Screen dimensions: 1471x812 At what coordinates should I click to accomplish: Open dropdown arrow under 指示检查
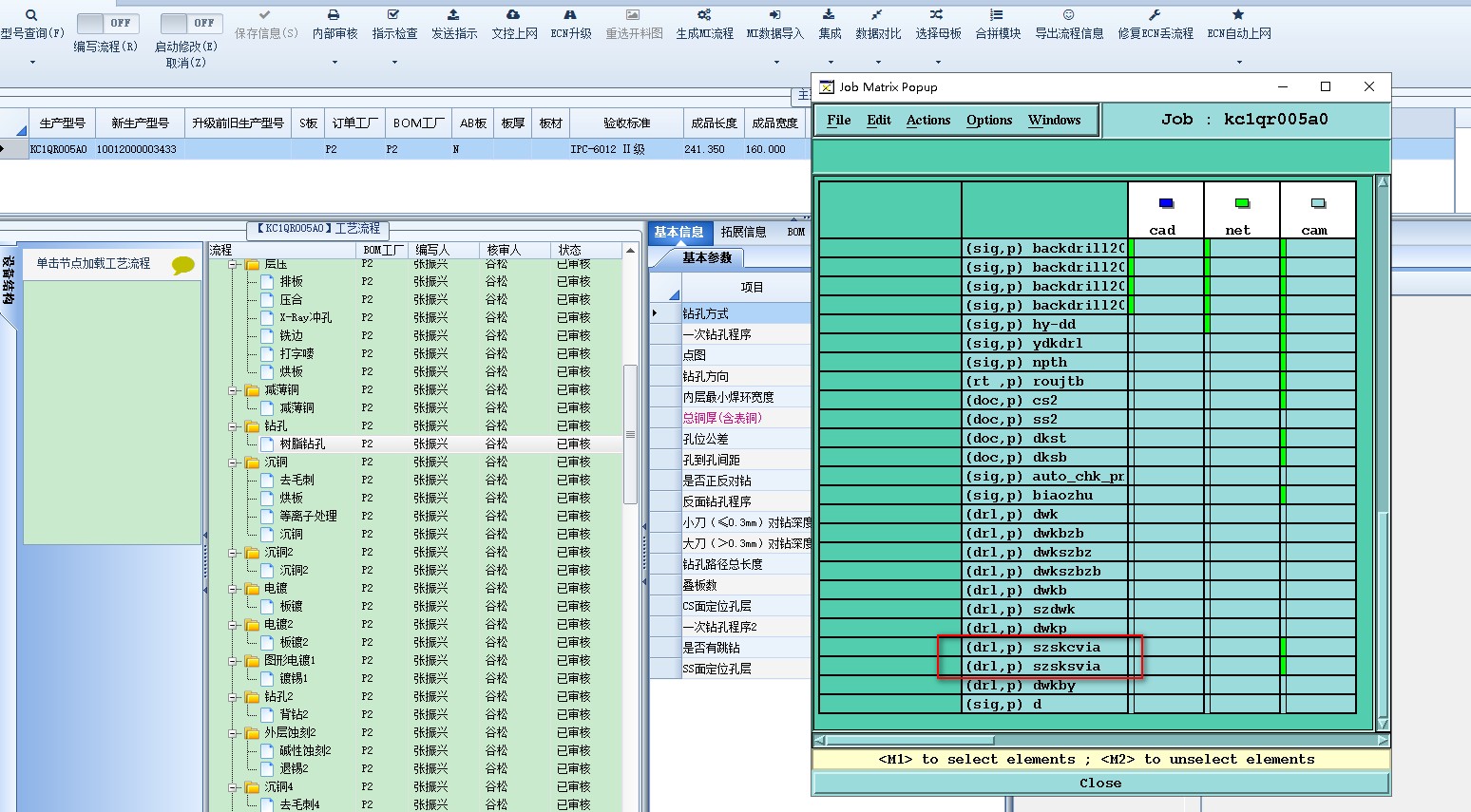tap(393, 63)
